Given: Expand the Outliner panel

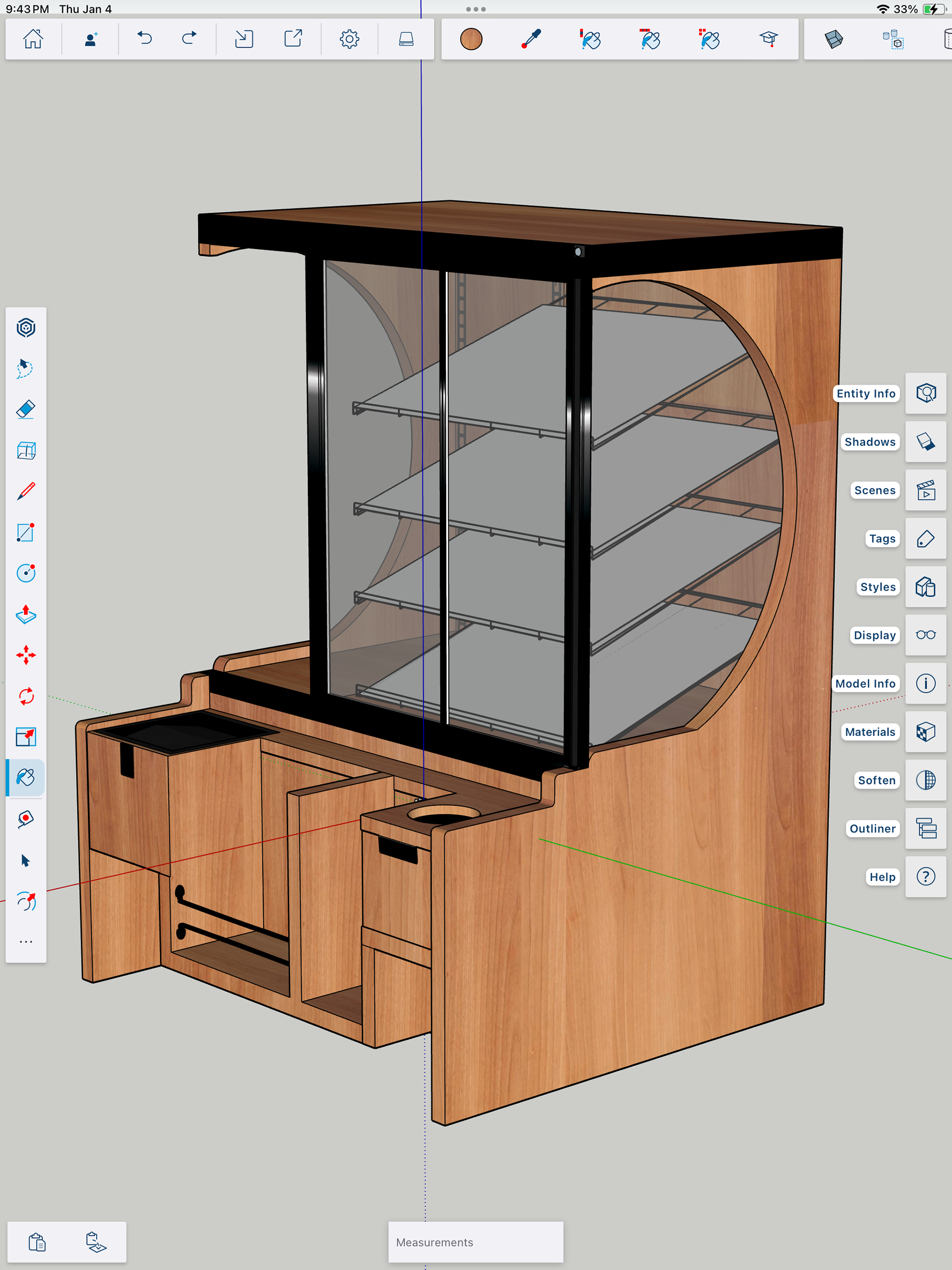Looking at the screenshot, I should click(925, 829).
